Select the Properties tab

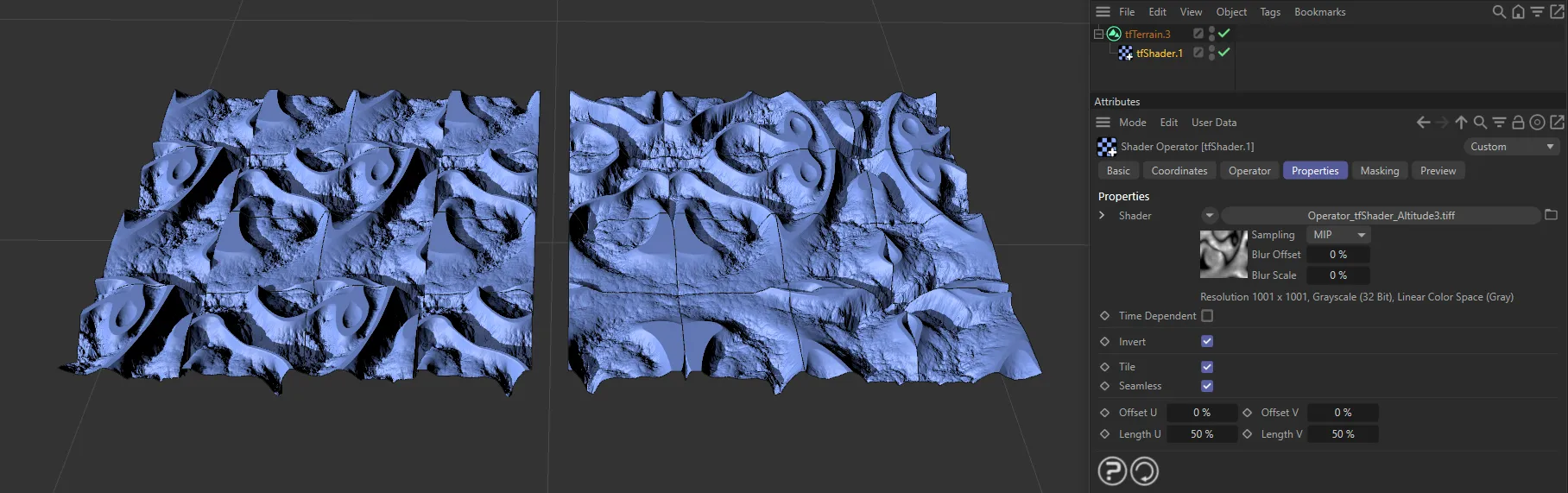coord(1315,171)
